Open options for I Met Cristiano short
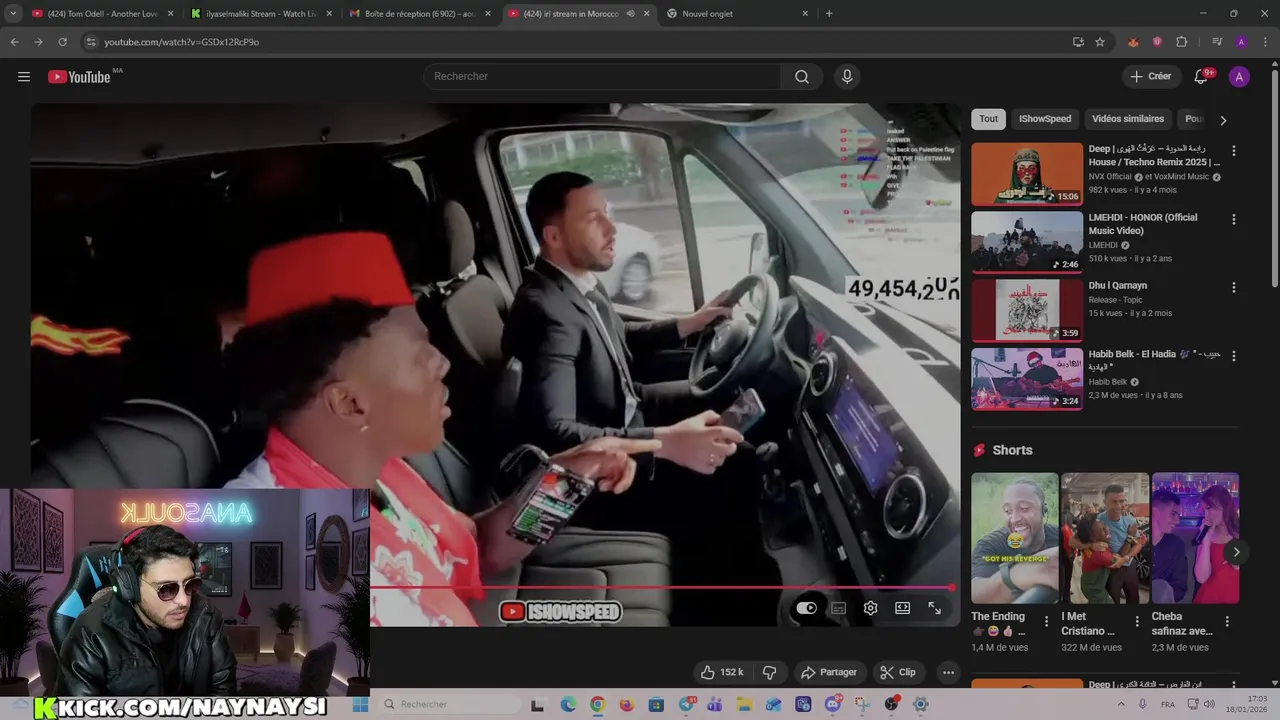1280x720 pixels. (1137, 621)
